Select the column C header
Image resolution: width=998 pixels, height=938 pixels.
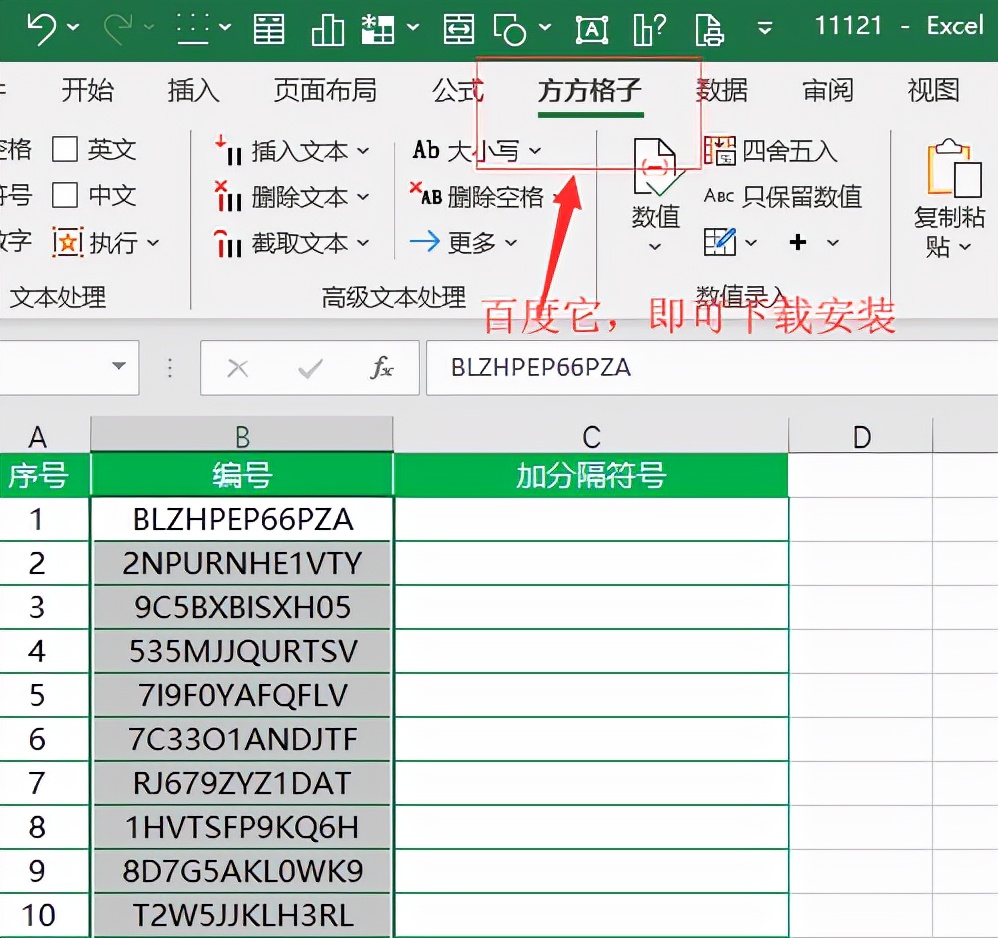coord(591,436)
